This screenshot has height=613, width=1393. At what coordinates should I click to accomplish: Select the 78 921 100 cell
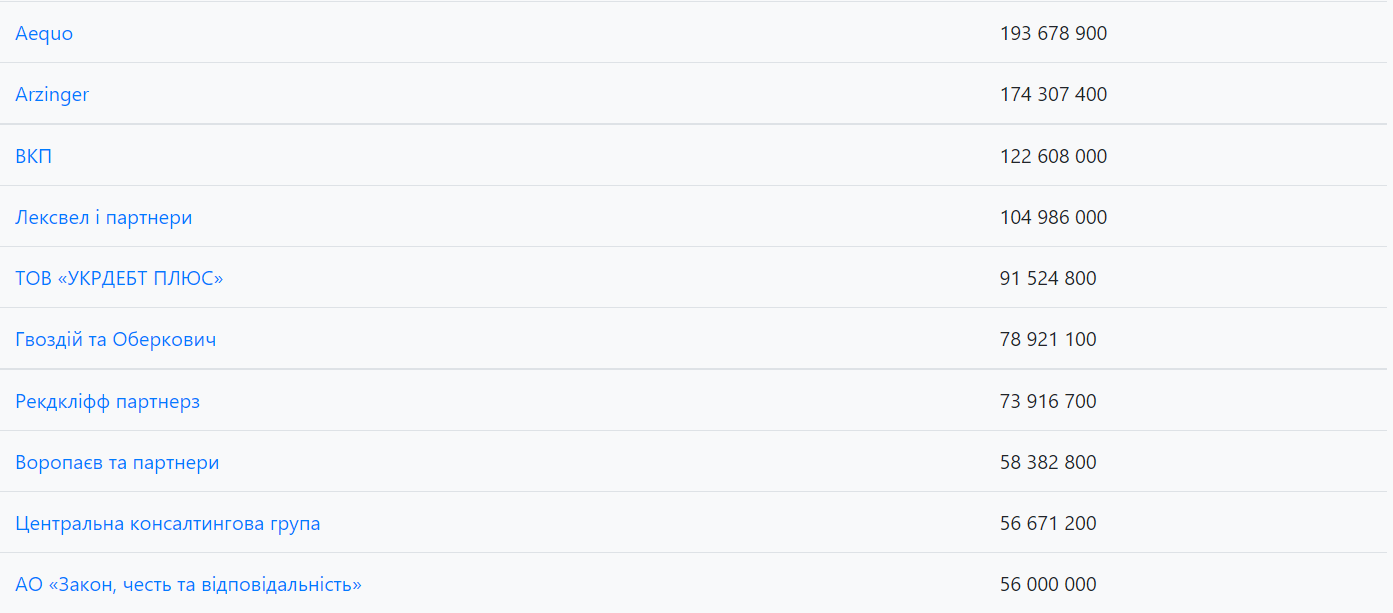coord(1048,339)
